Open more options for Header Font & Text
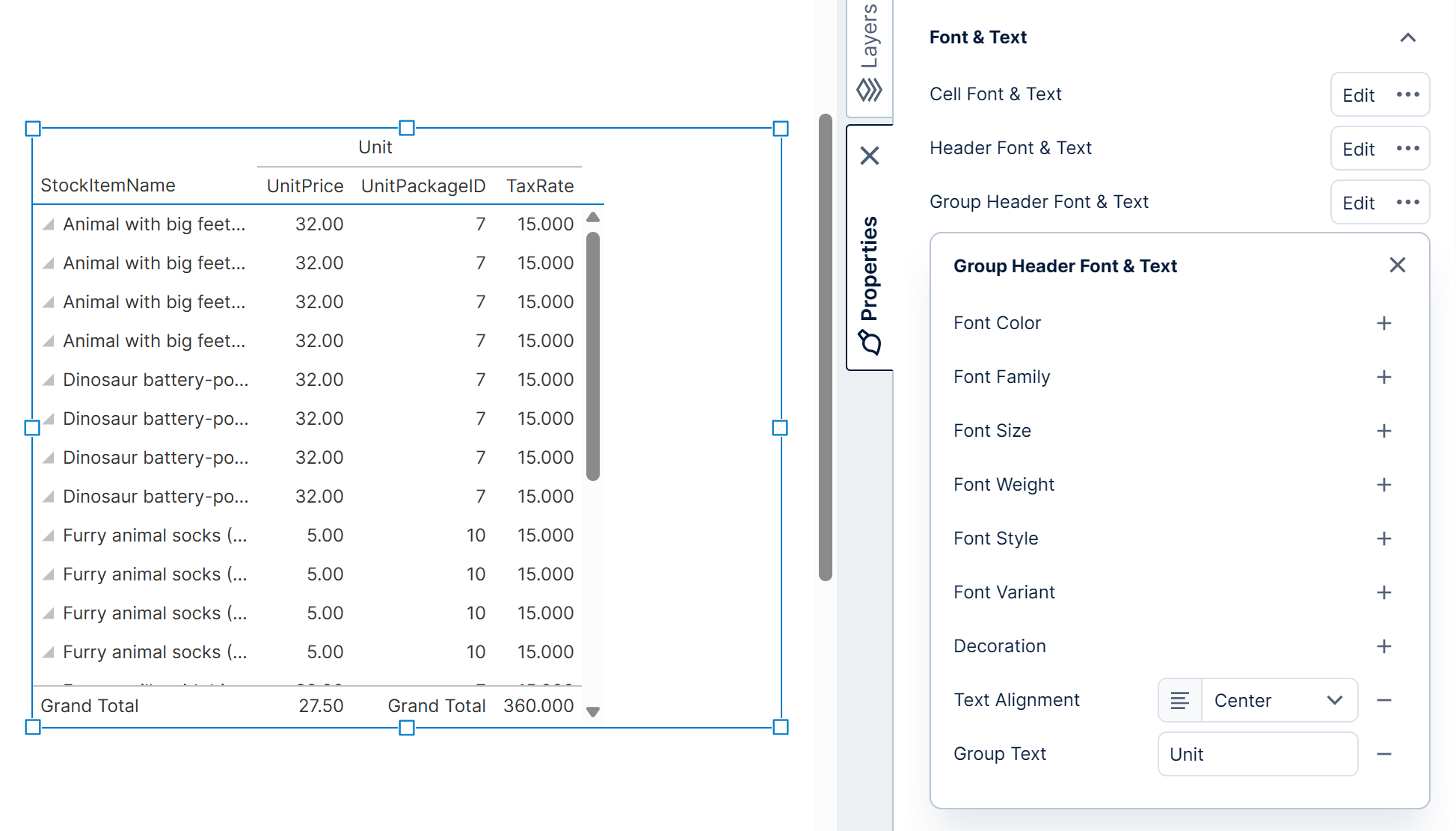This screenshot has height=831, width=1456. [x=1408, y=148]
